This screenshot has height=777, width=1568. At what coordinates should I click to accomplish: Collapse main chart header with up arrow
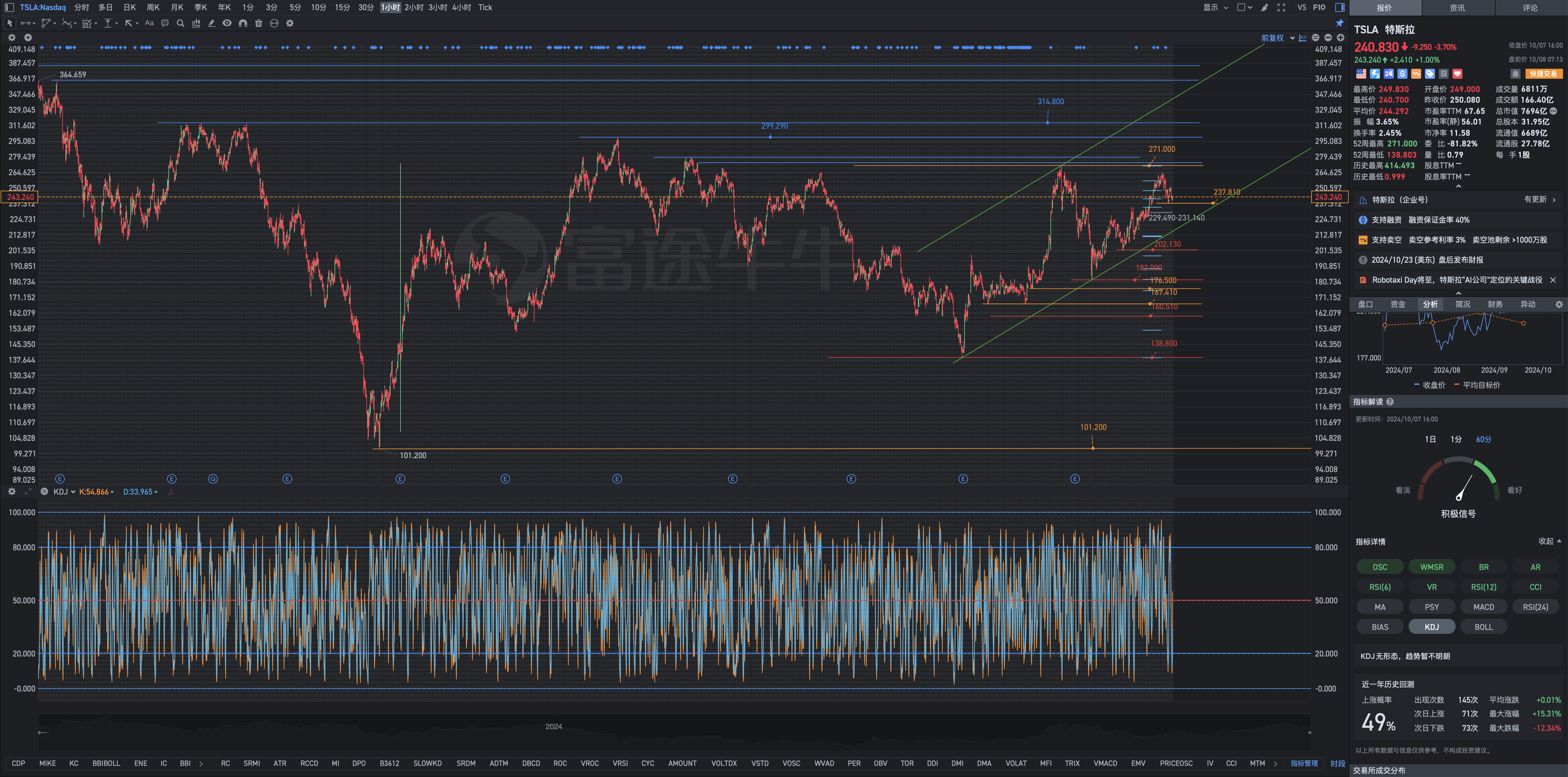coord(28,38)
